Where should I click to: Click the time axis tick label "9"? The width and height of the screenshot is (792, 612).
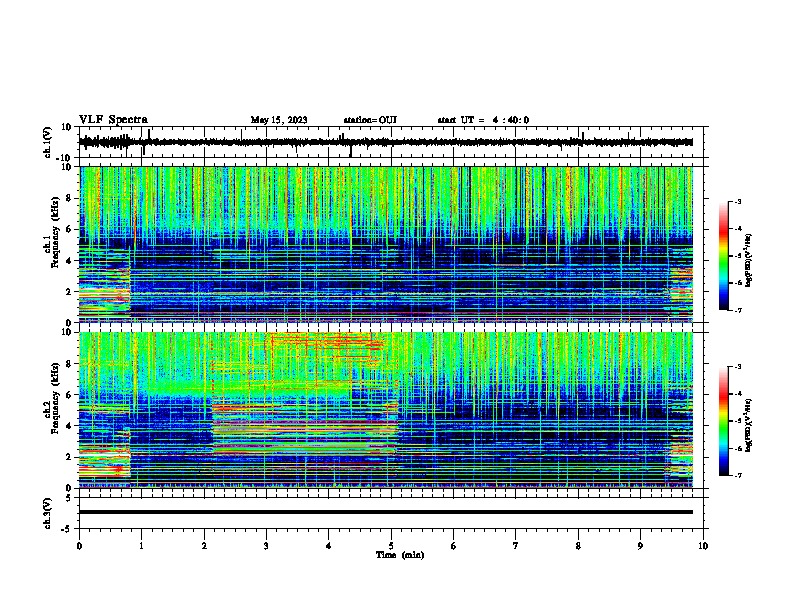click(x=640, y=546)
